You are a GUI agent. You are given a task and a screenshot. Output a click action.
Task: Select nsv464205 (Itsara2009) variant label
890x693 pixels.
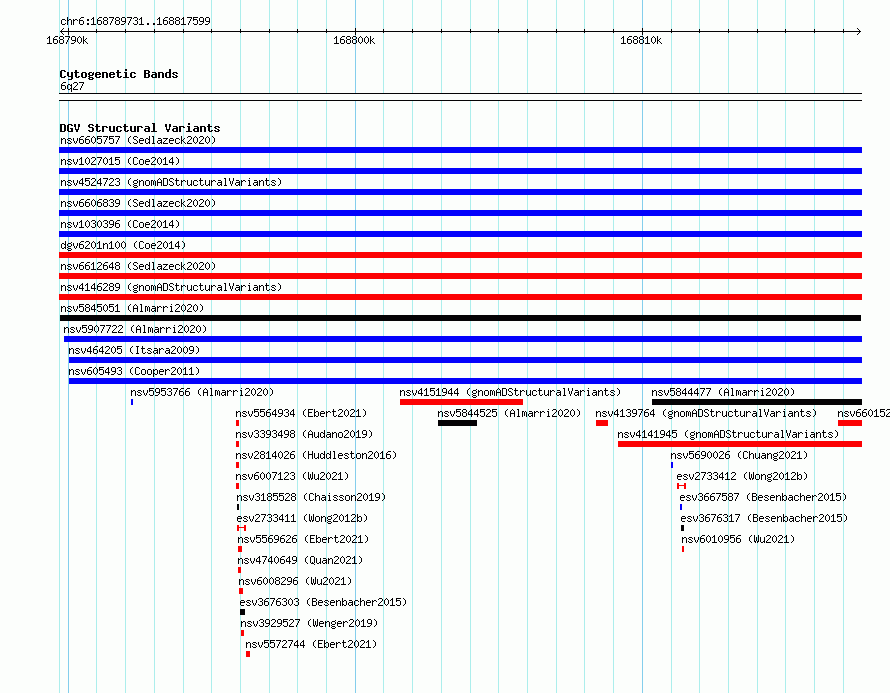(134, 350)
